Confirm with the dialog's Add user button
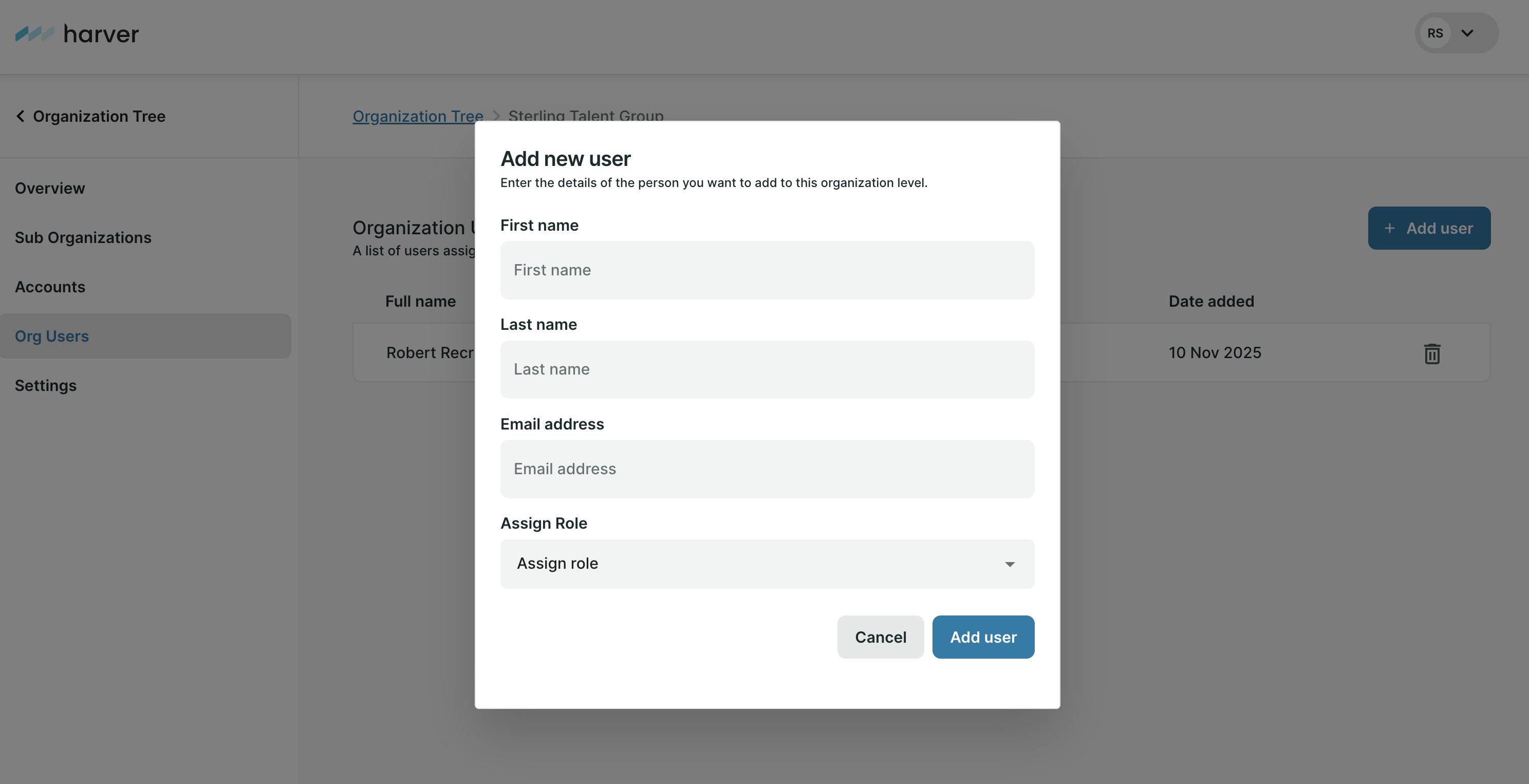The width and height of the screenshot is (1529, 784). tap(983, 637)
